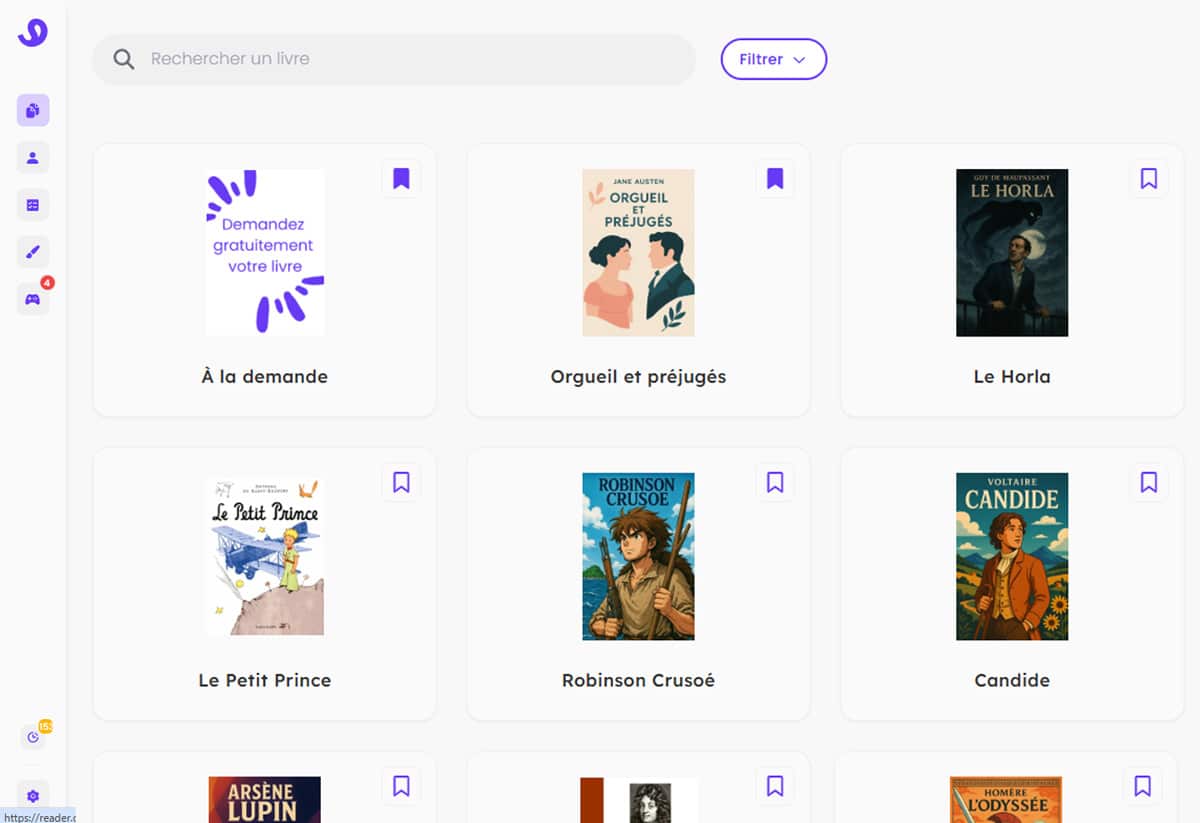Viewport: 1200px width, 823px height.
Task: Remove bookmark from Orgueil et préjugés
Action: 775,179
